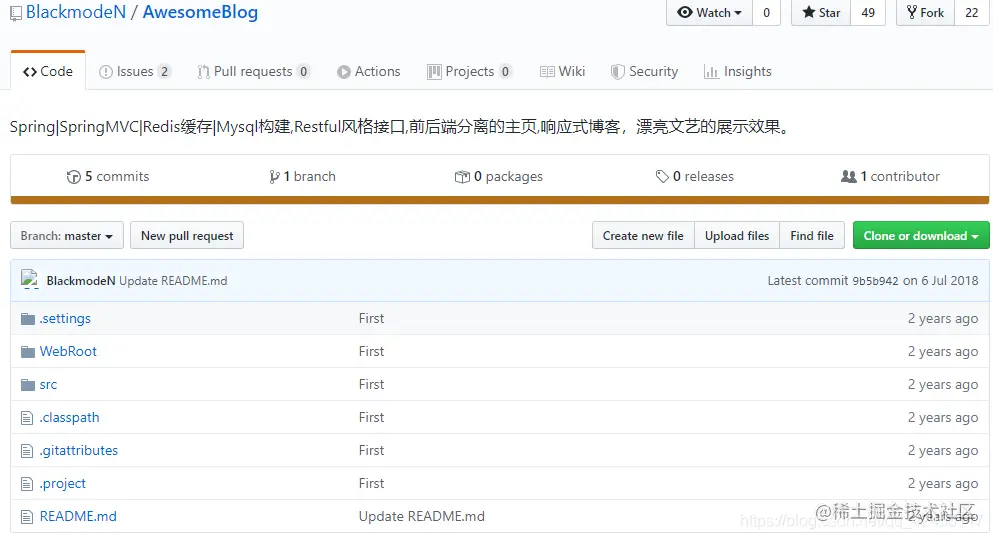
Task: Star the repository
Action: pos(821,13)
